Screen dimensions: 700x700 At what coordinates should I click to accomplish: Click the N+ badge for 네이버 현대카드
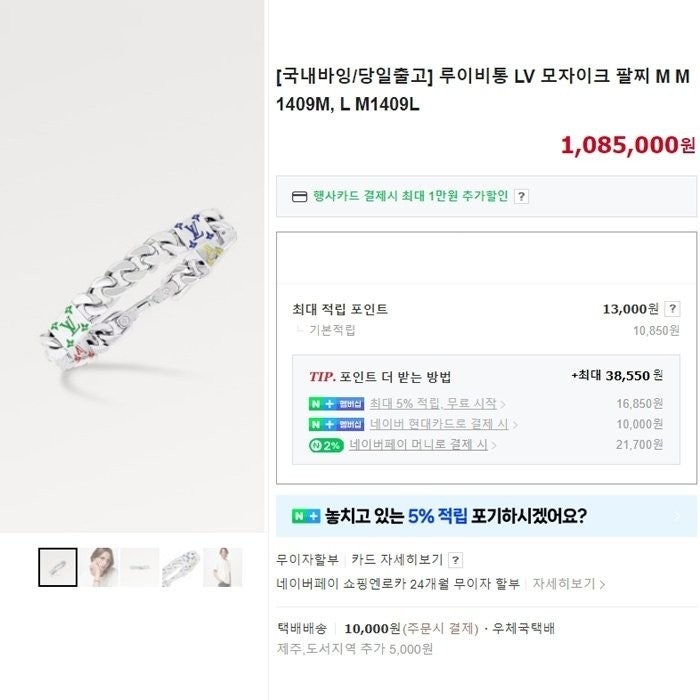(336, 424)
